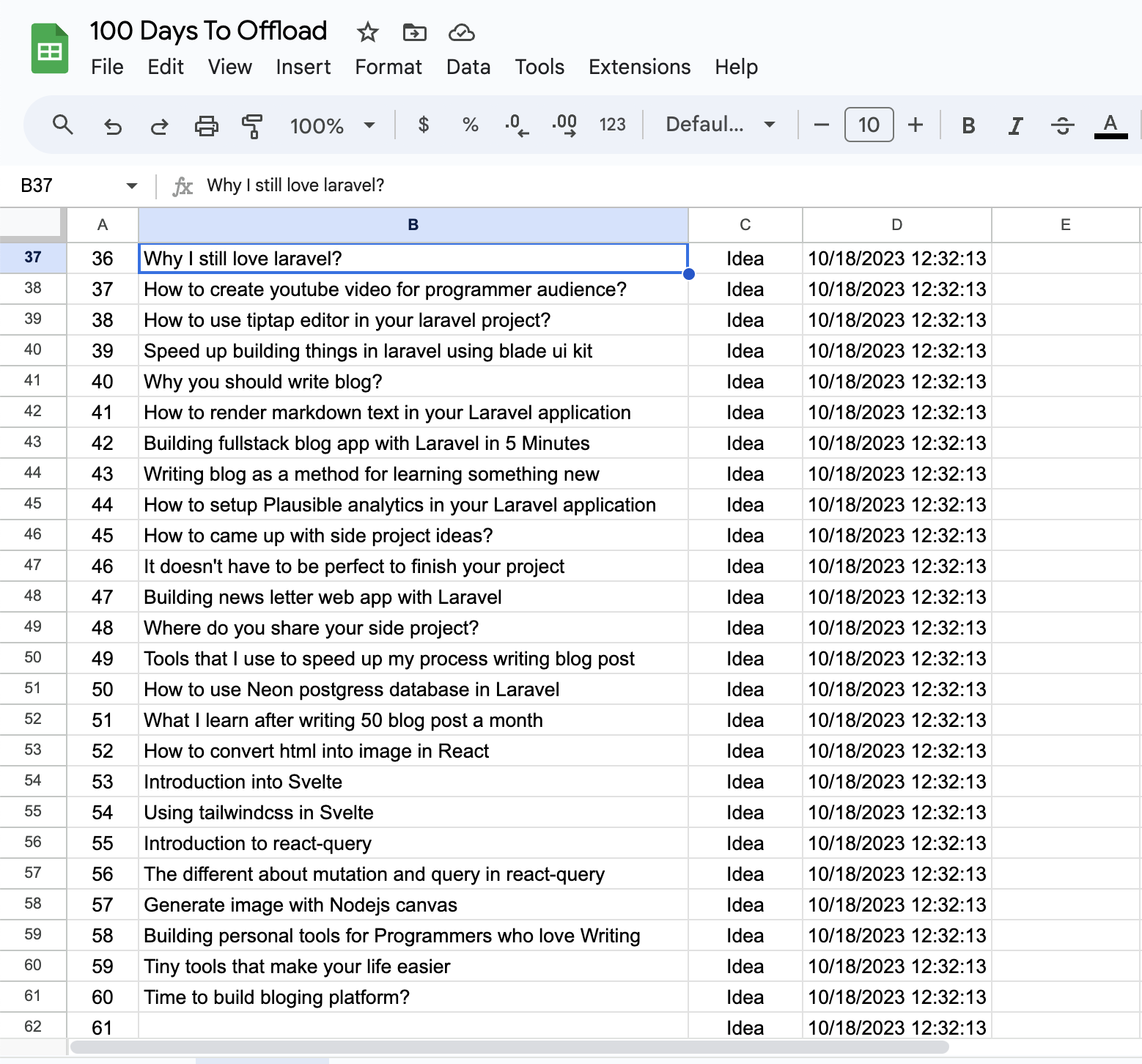The image size is (1142, 1064).
Task: Select cell A containing 49
Action: pyautogui.click(x=103, y=659)
